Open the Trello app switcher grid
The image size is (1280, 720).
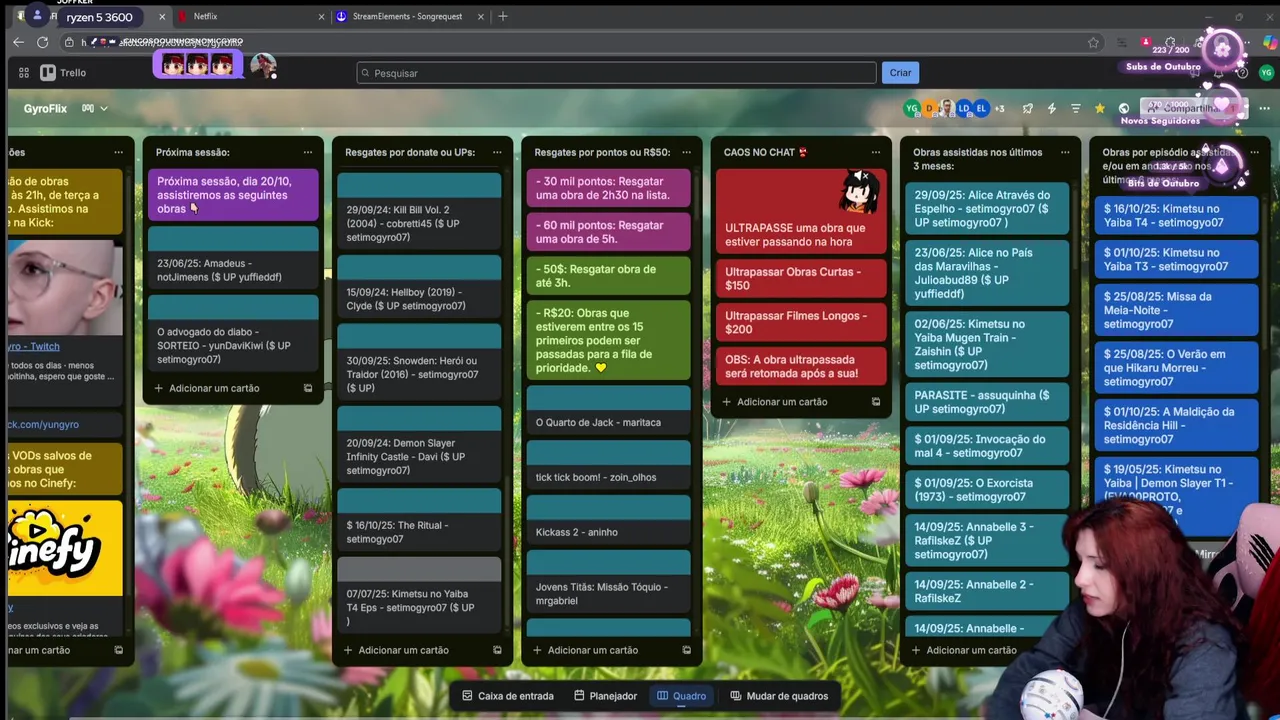[24, 73]
